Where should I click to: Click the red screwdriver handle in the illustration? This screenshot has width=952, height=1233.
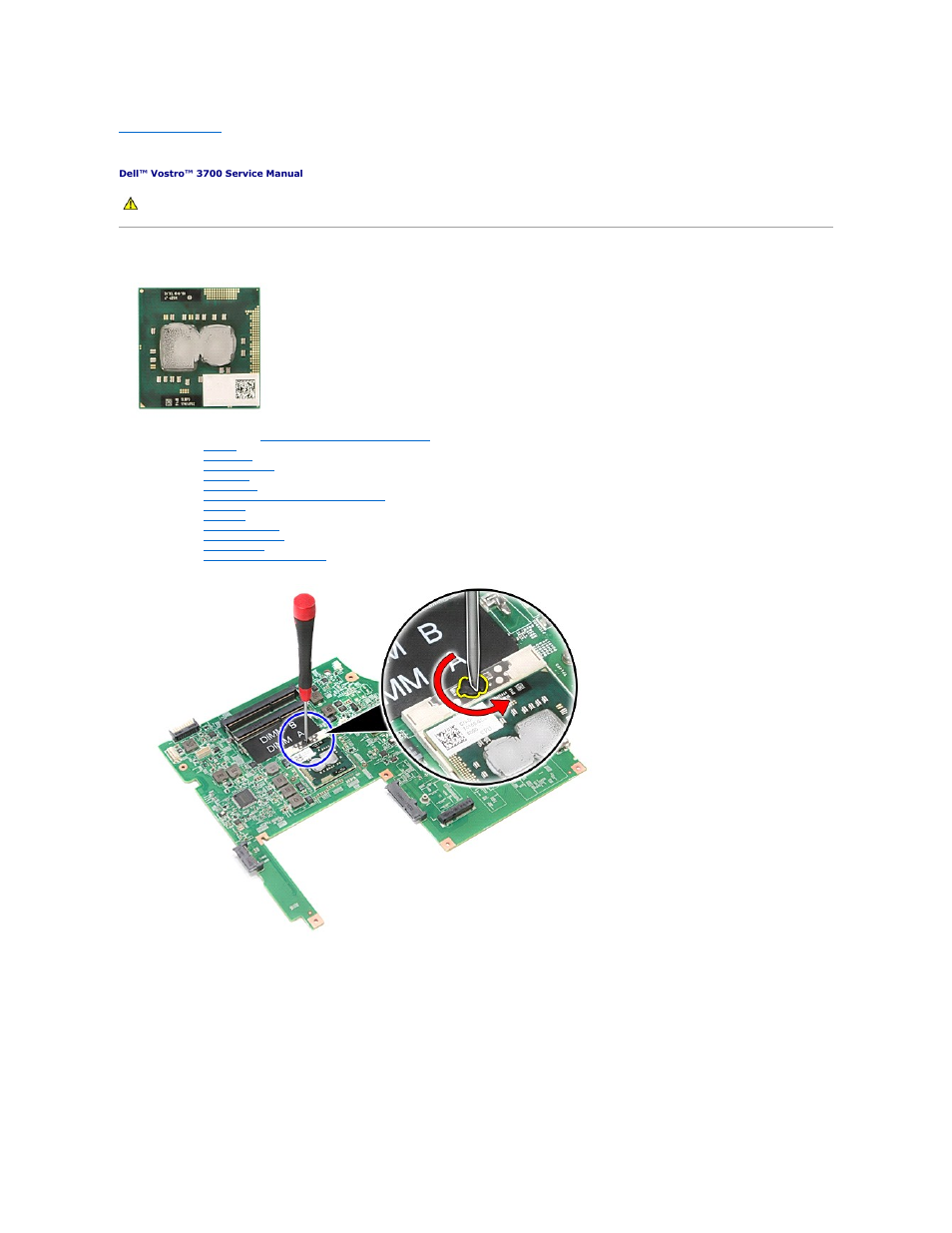304,619
